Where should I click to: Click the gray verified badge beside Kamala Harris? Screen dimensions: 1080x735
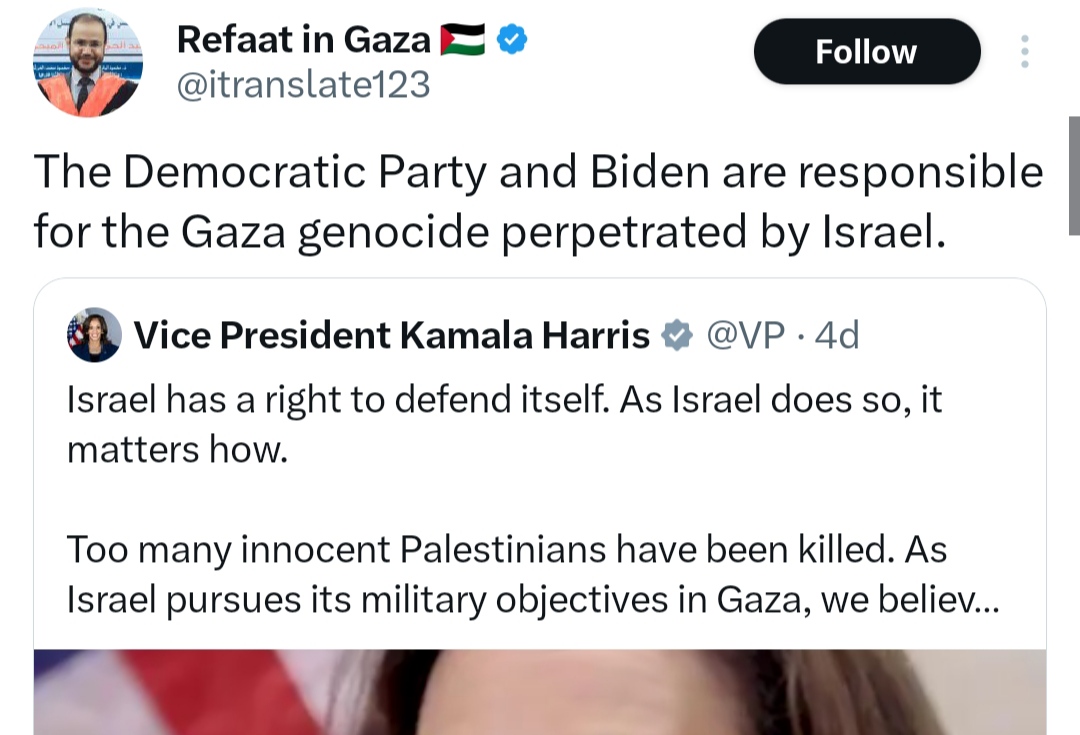(679, 336)
